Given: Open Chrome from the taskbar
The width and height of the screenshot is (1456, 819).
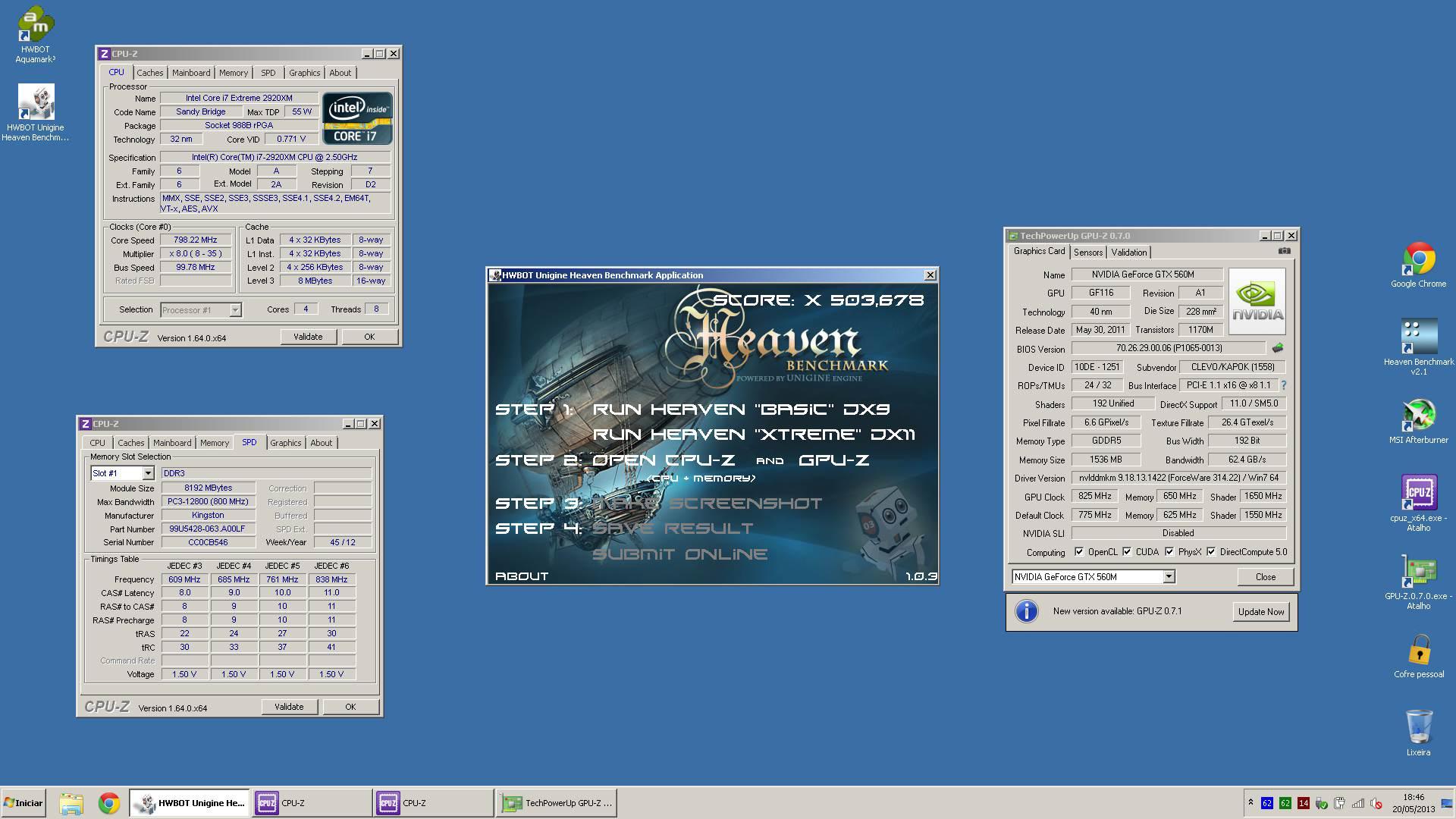Looking at the screenshot, I should point(109,803).
